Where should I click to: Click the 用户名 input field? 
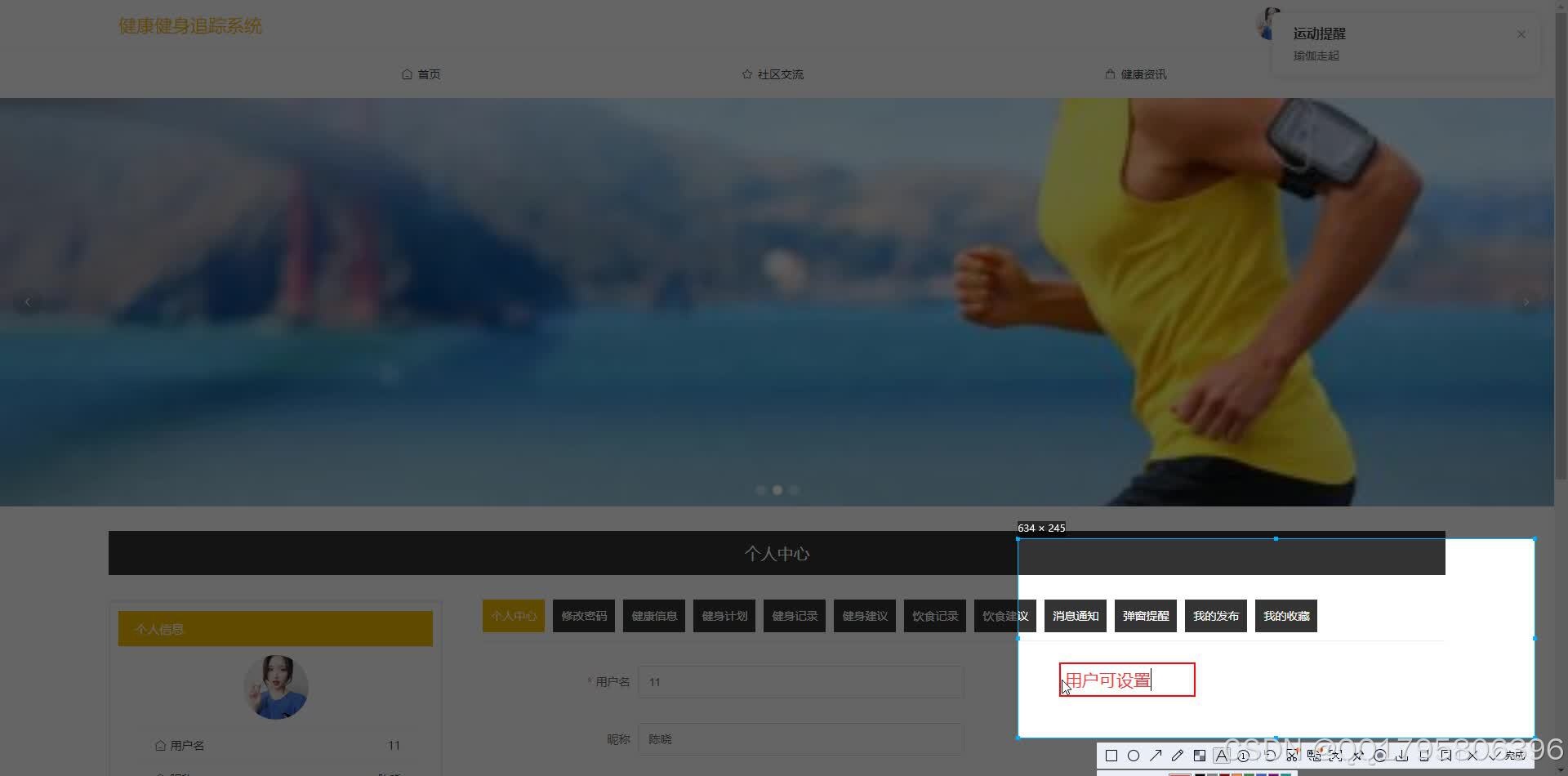pyautogui.click(x=800, y=682)
